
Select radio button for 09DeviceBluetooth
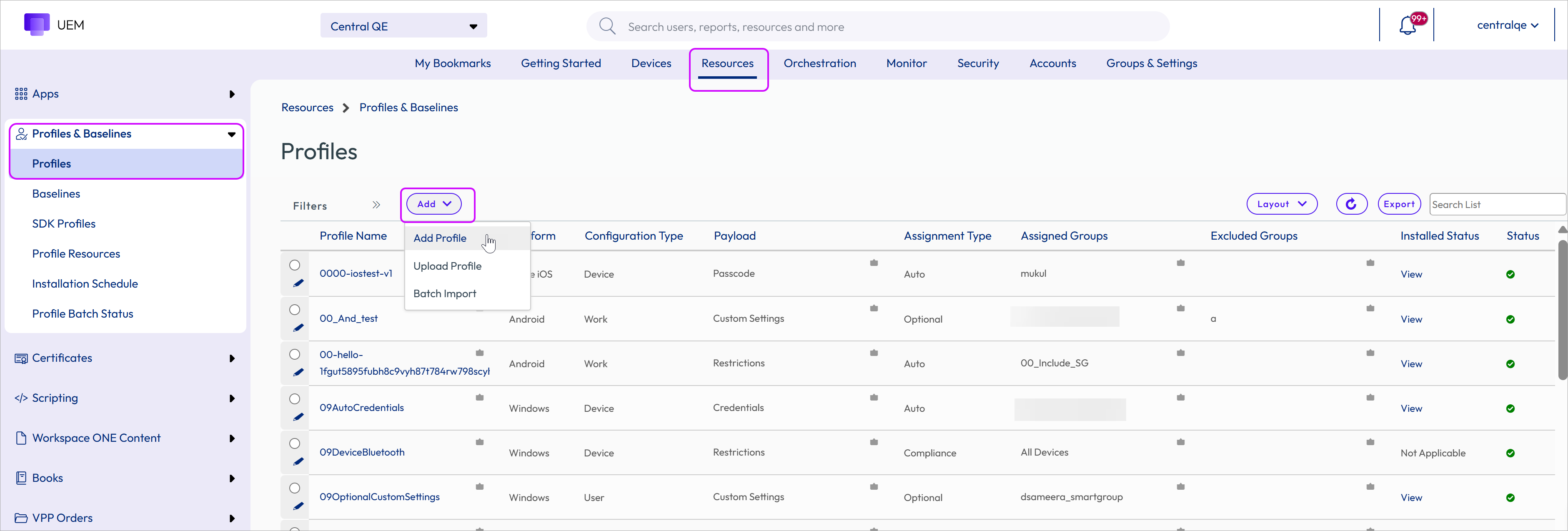coord(295,443)
